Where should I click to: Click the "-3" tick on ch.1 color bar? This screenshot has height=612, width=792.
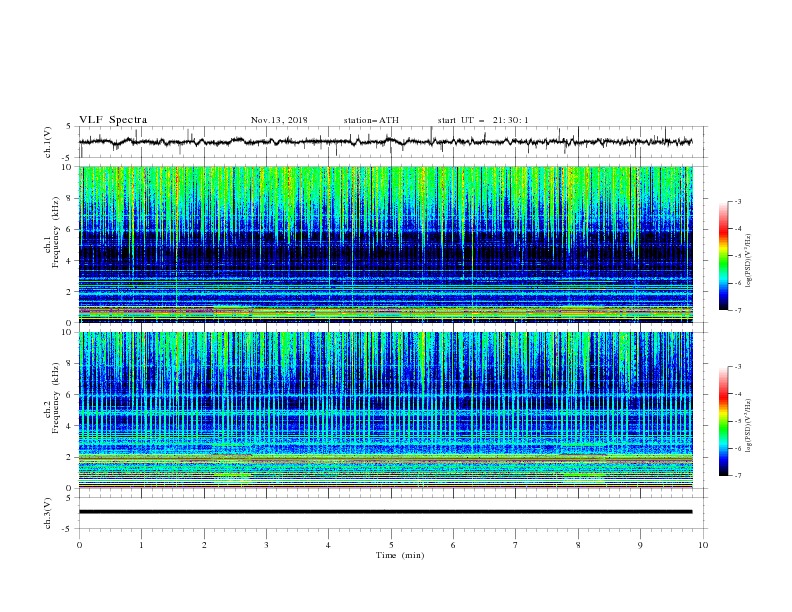738,201
